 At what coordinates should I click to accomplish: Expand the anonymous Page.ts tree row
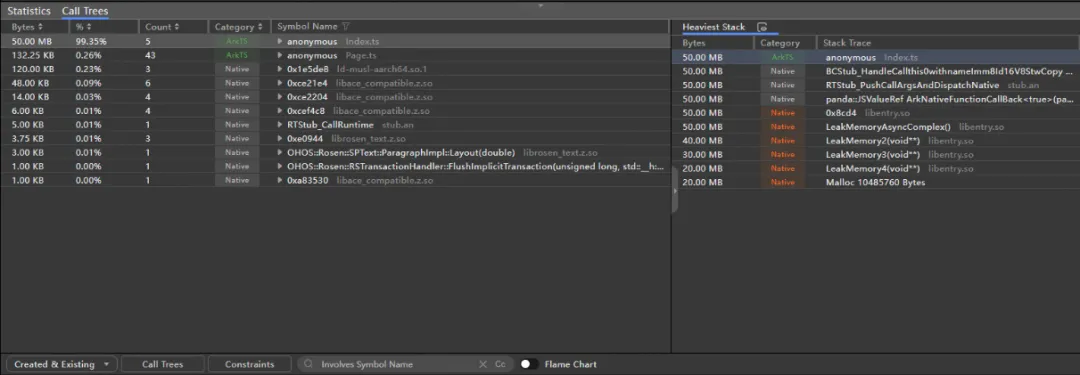(x=280, y=55)
